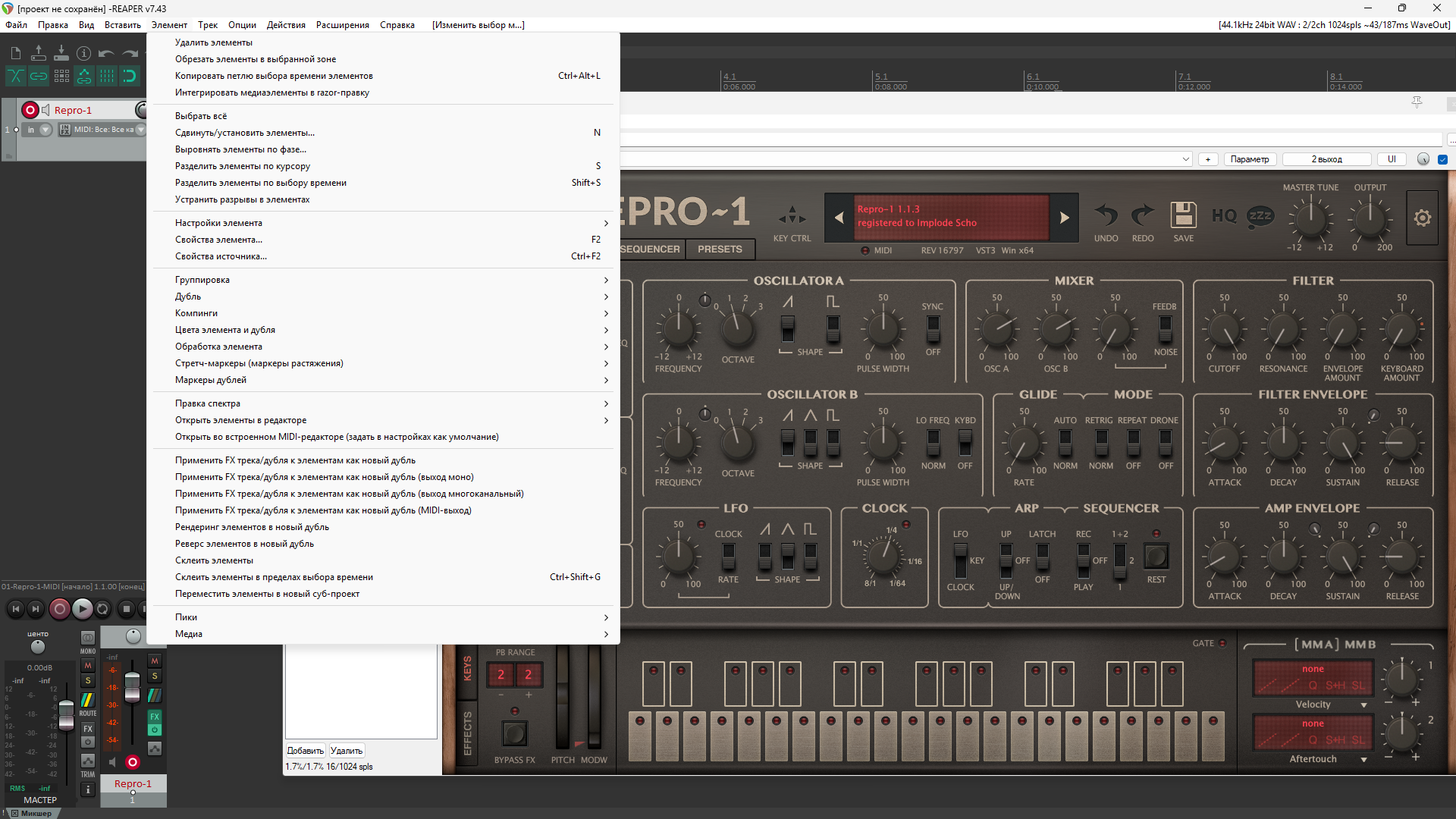Toggle snap magnet toolbar icon

point(130,76)
